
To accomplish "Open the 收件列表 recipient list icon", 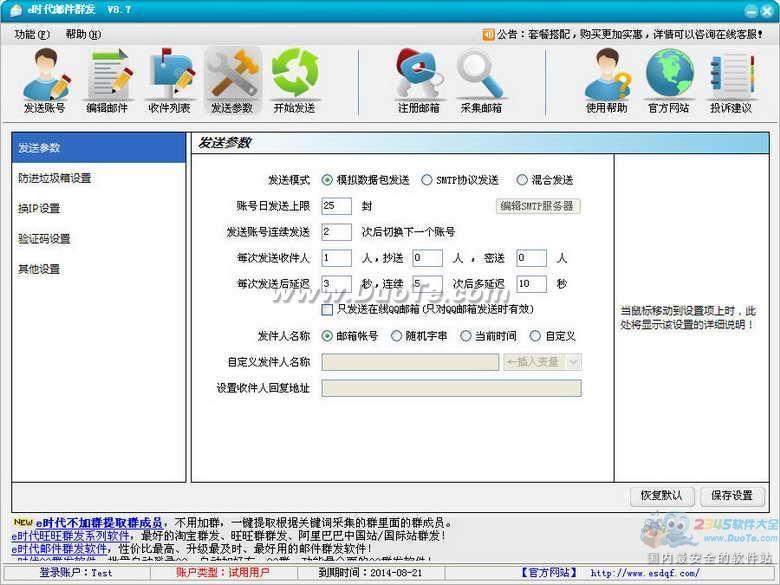I will pyautogui.click(x=169, y=81).
